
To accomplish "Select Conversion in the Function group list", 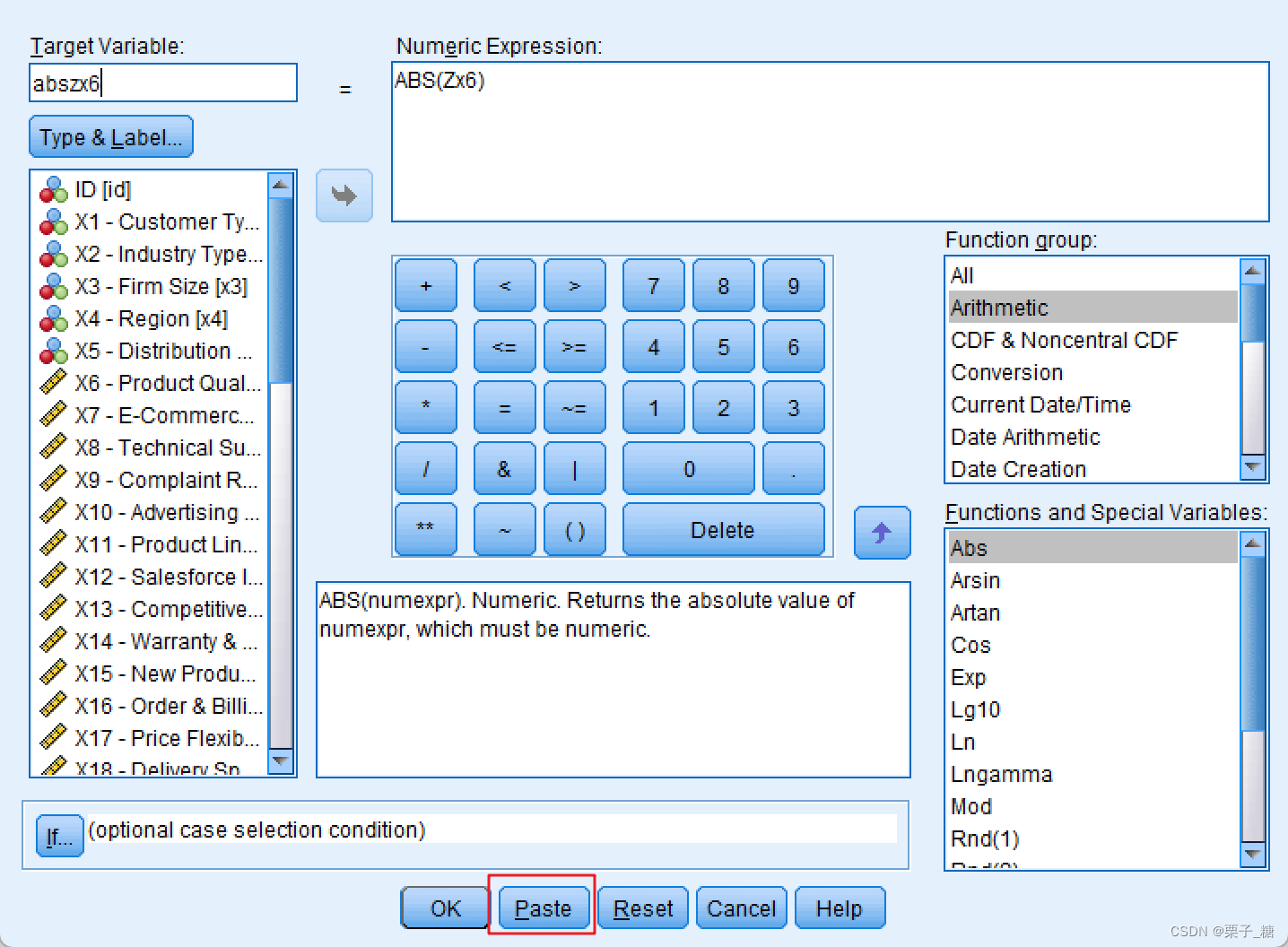I will [1006, 372].
